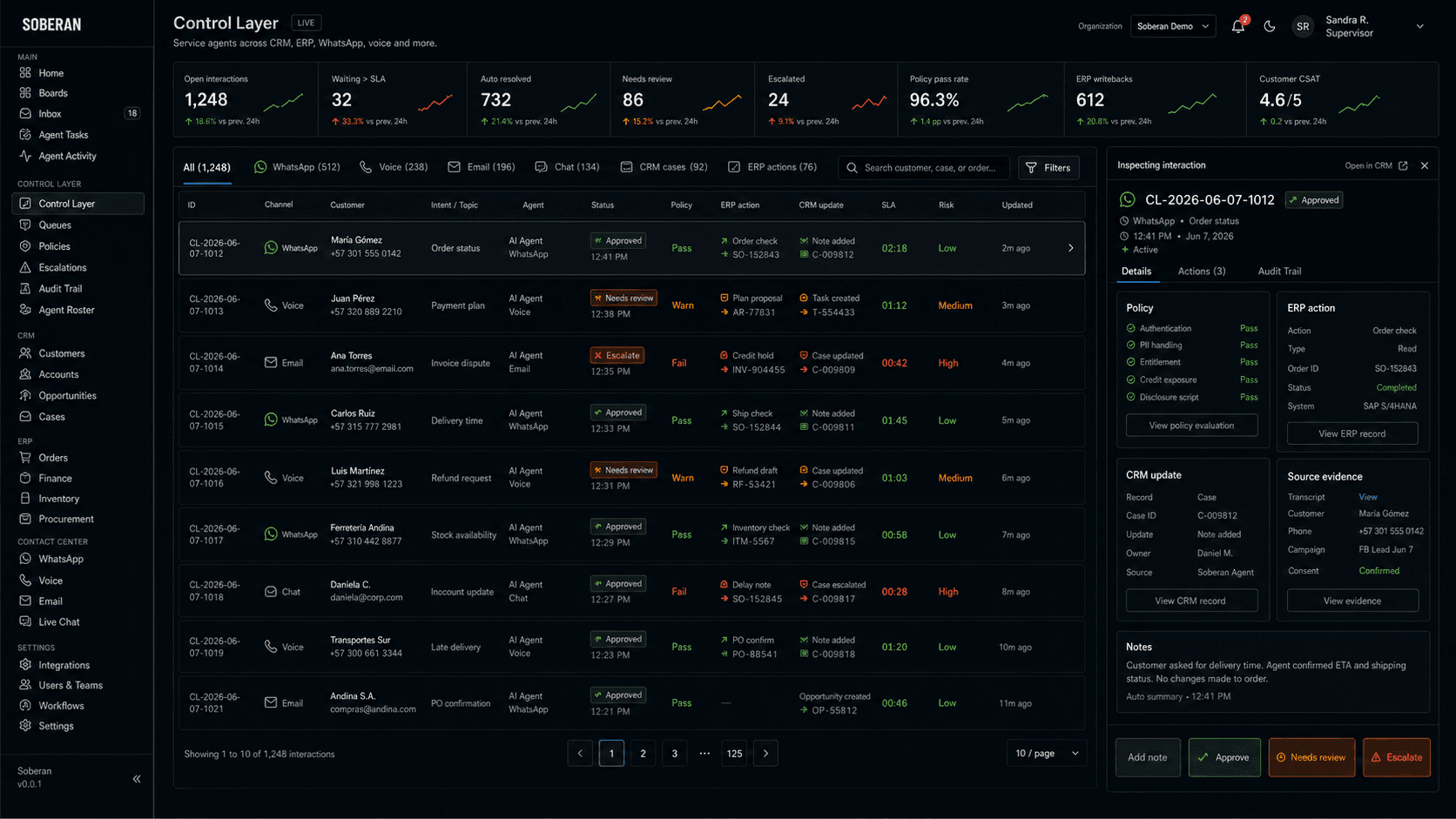The width and height of the screenshot is (1456, 819).
Task: Go to Agent Tasks
Action: point(63,135)
